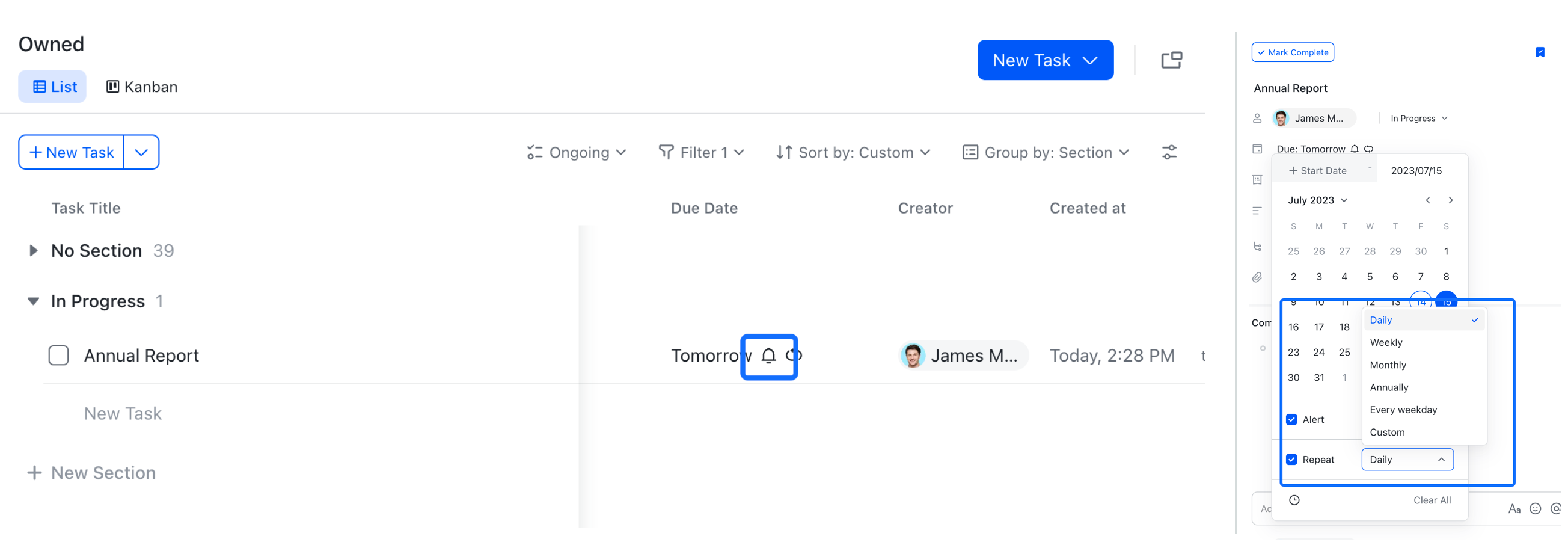Click the clock time icon in date picker
The image size is (1568, 545).
[x=1294, y=501]
